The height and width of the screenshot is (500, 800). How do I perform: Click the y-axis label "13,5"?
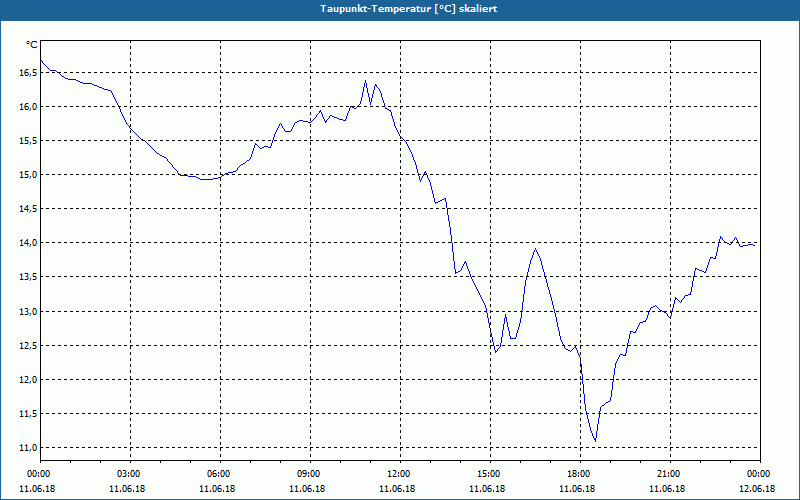pos(28,277)
